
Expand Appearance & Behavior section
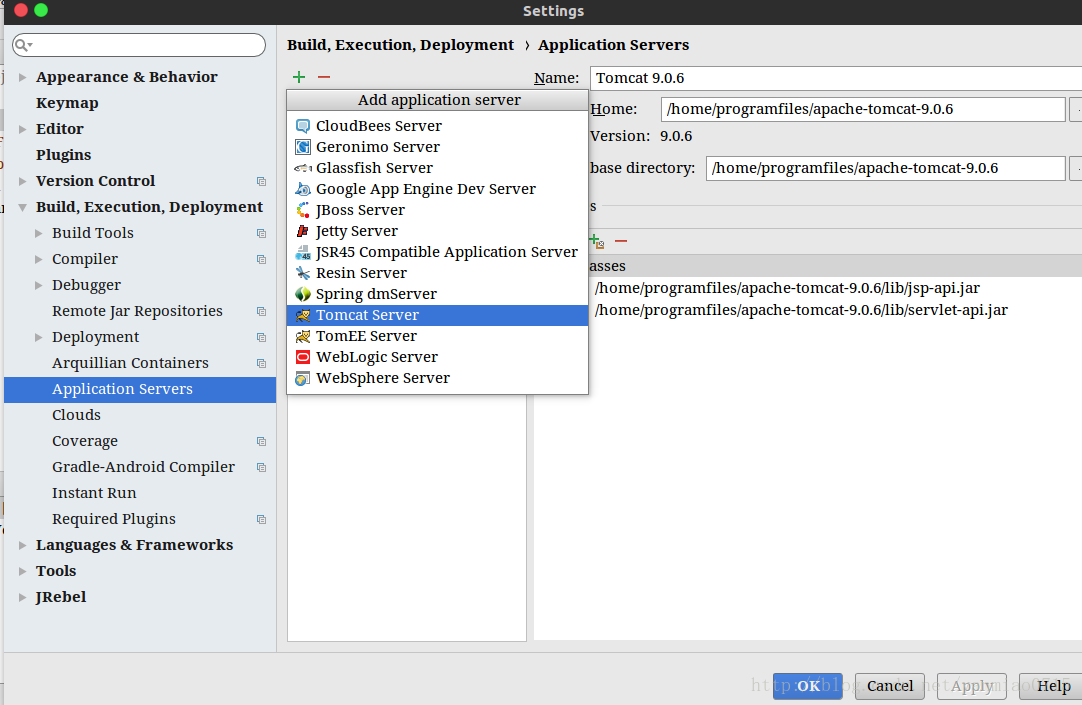click(23, 77)
